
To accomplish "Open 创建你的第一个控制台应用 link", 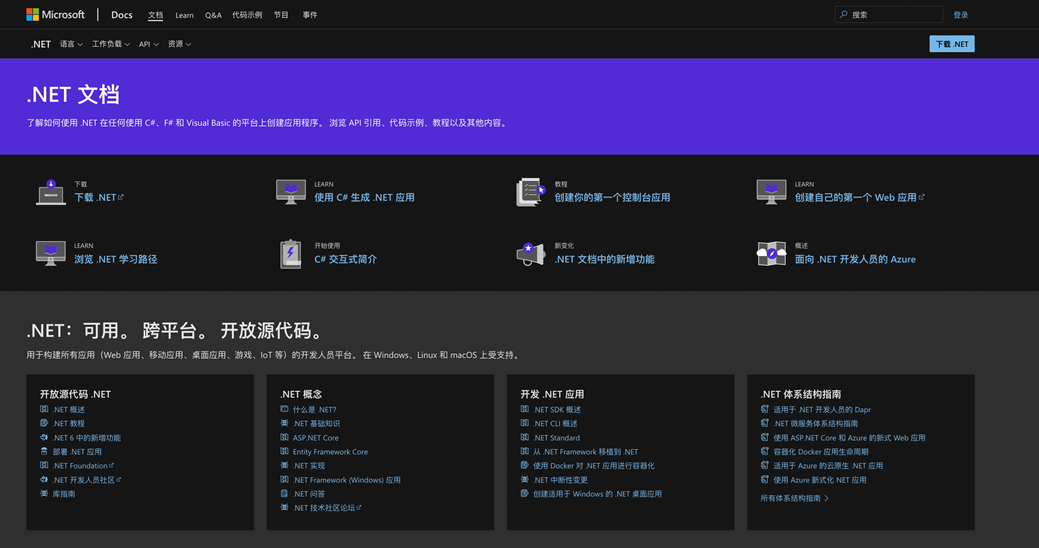I will [x=612, y=197].
